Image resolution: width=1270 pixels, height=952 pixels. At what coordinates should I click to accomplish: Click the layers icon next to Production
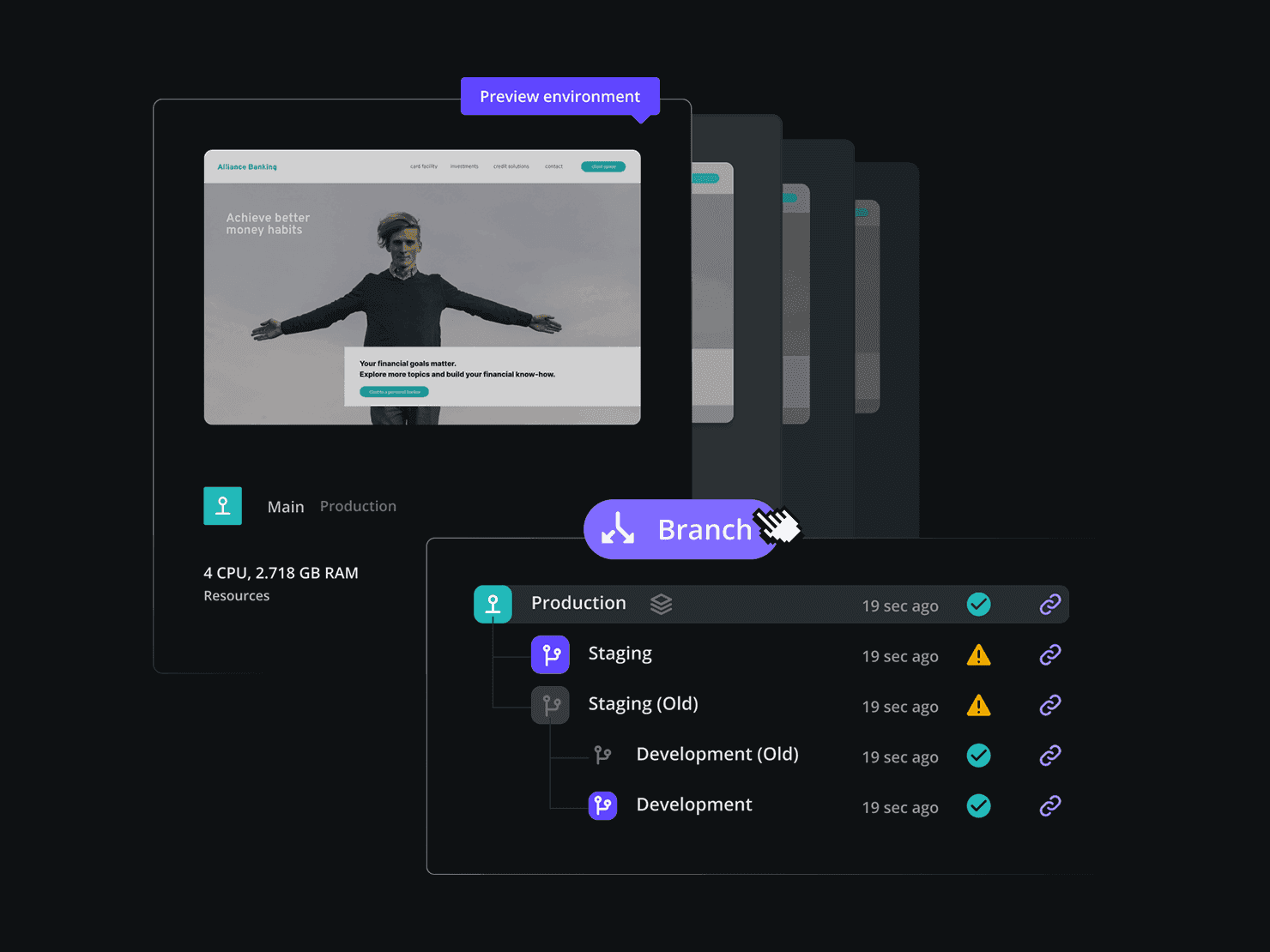click(x=661, y=604)
